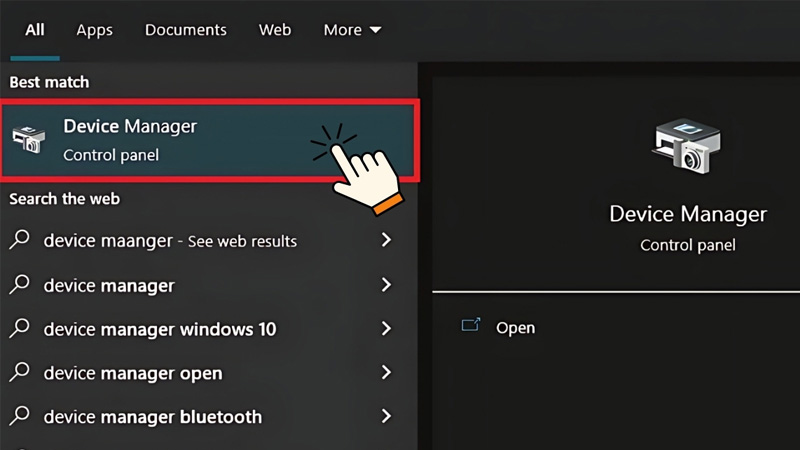This screenshot has height=450, width=800.
Task: Click search icon beside 'device maanger' result
Action: coord(19,239)
